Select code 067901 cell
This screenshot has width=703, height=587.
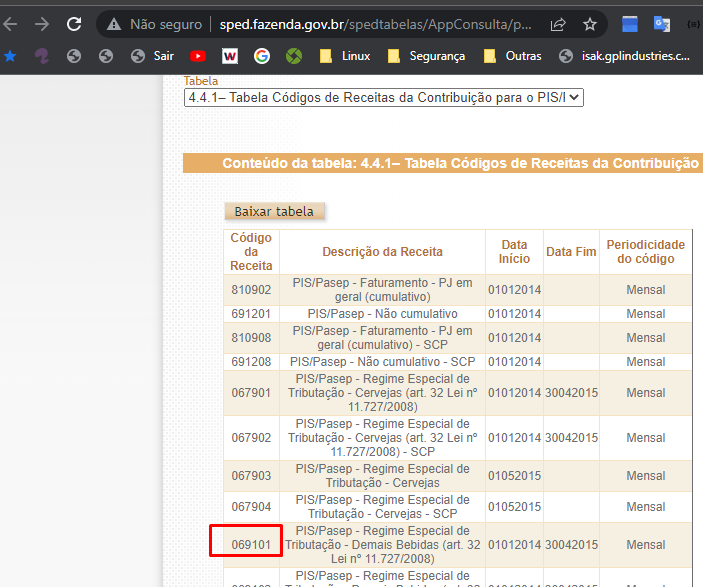[x=251, y=393]
